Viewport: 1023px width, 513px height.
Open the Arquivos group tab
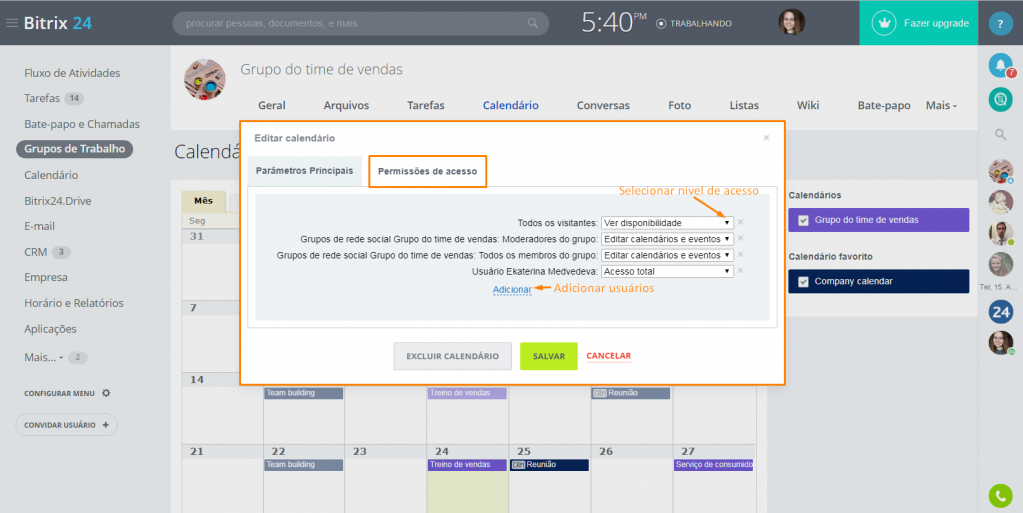(x=346, y=105)
